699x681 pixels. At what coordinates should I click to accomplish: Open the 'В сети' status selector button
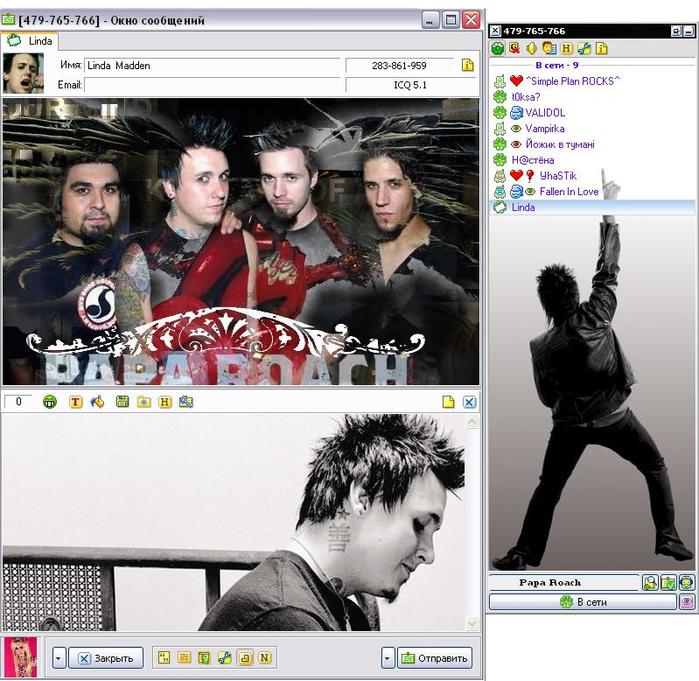[583, 602]
